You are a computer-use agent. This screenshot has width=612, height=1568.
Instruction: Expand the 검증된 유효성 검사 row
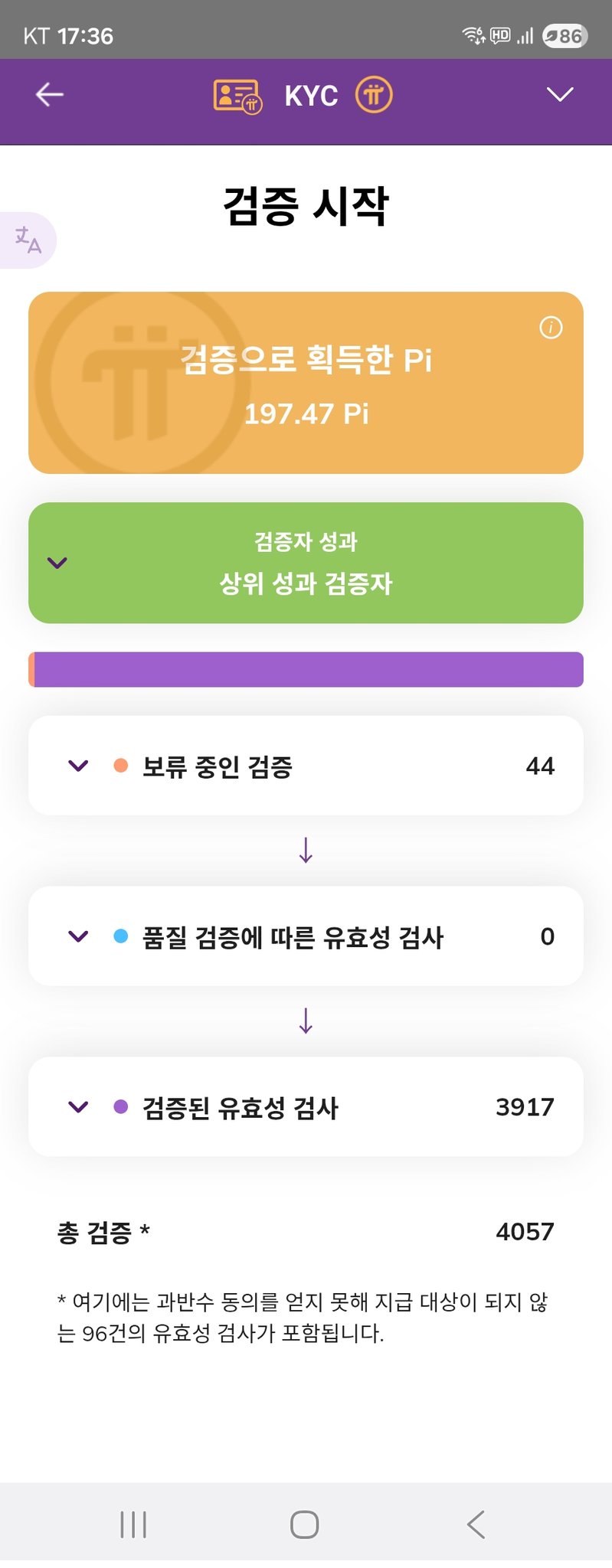(x=78, y=1107)
